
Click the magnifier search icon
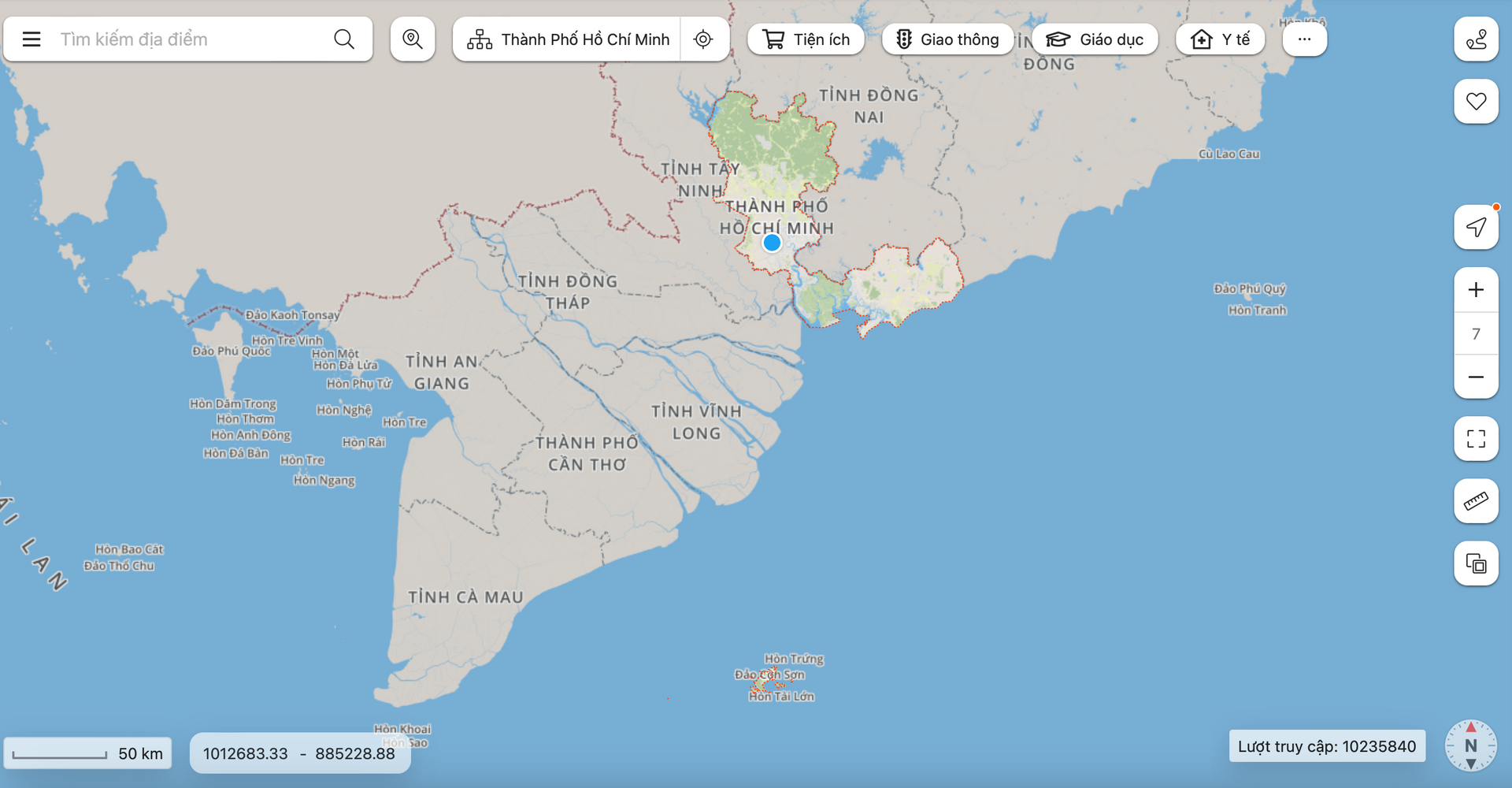point(343,39)
